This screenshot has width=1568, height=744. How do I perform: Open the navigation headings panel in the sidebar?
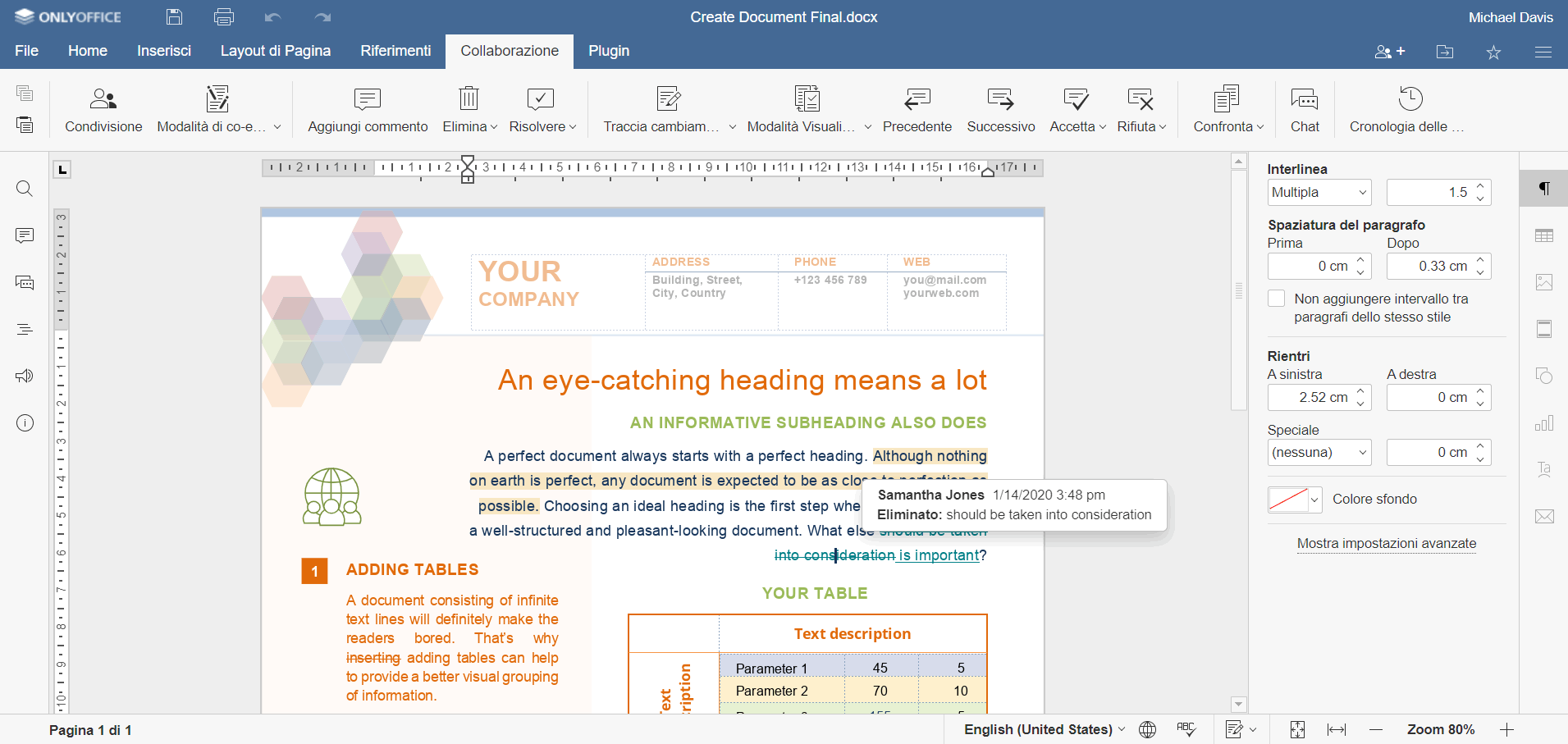click(25, 330)
